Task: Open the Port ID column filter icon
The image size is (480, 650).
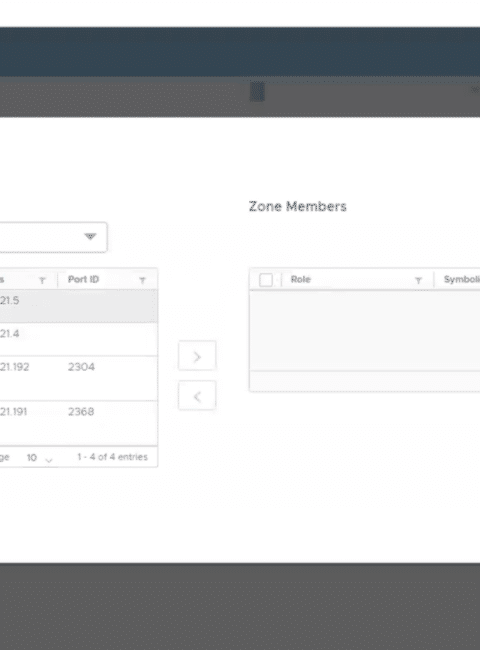Action: (x=142, y=281)
